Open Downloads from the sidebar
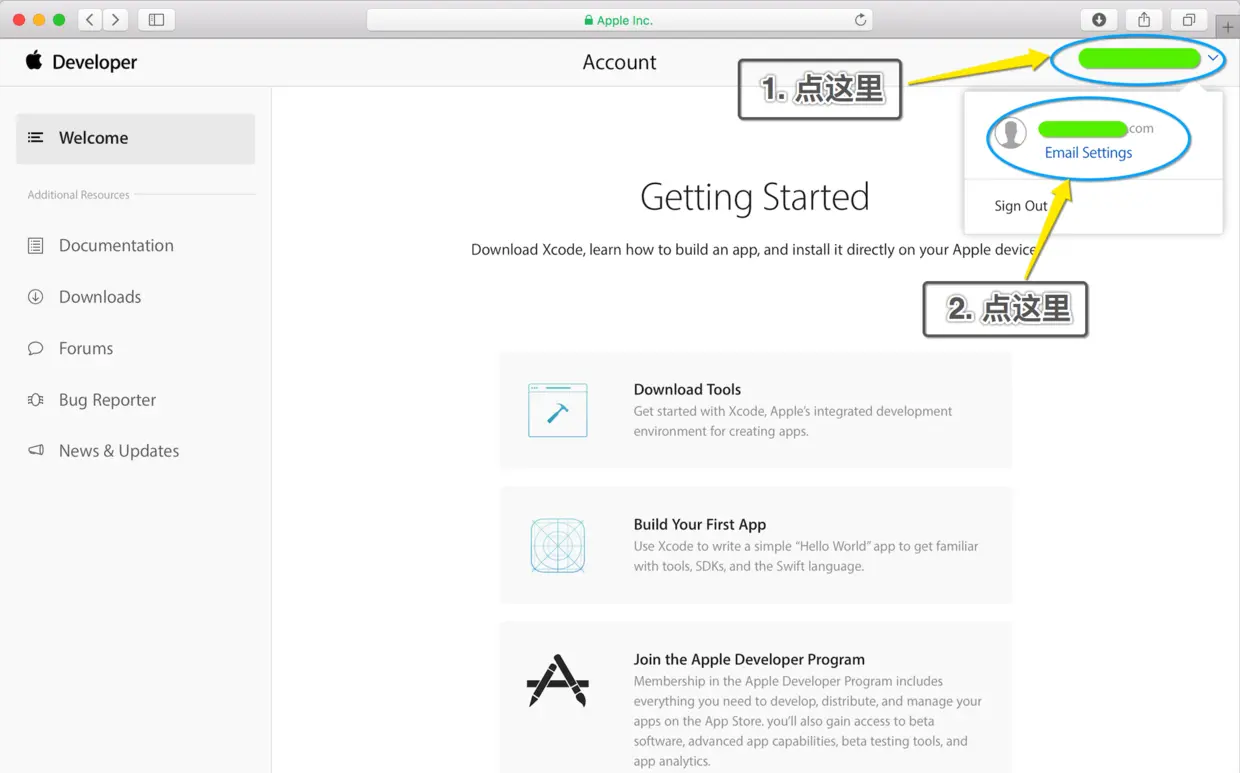1240x773 pixels. (100, 297)
